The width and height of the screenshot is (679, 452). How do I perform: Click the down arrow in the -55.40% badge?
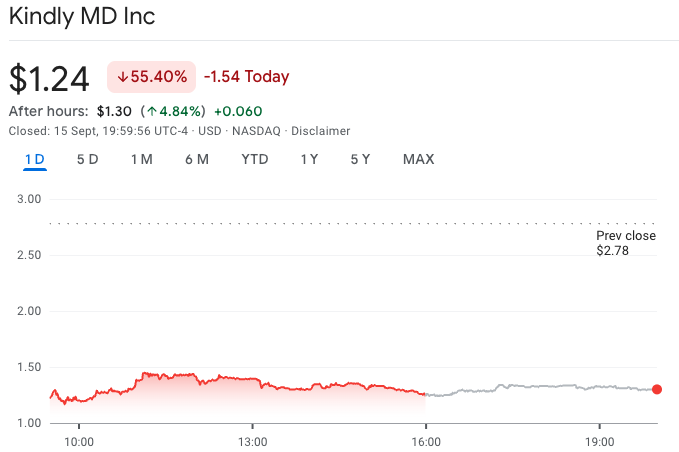[x=123, y=77]
